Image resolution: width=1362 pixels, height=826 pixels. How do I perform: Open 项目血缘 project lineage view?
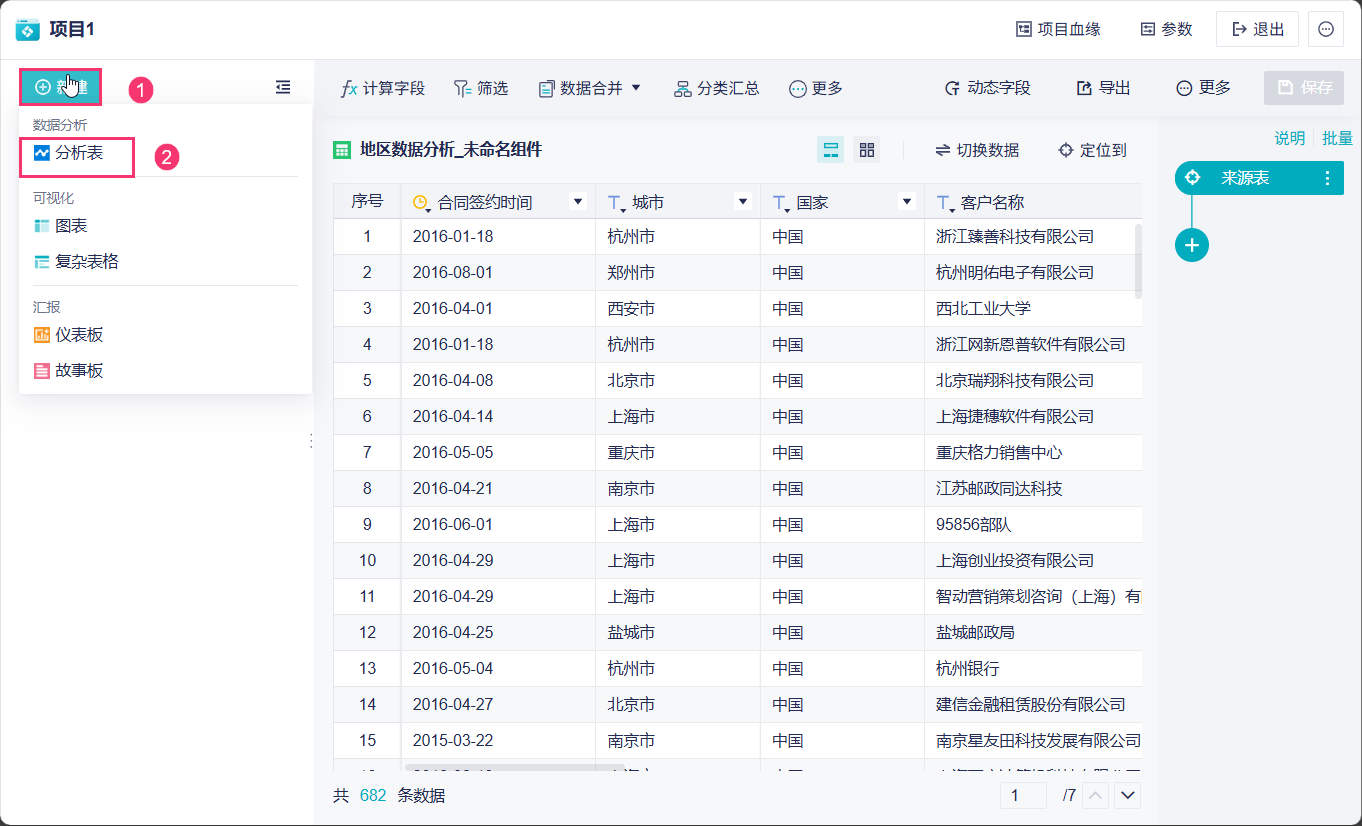coord(1058,29)
